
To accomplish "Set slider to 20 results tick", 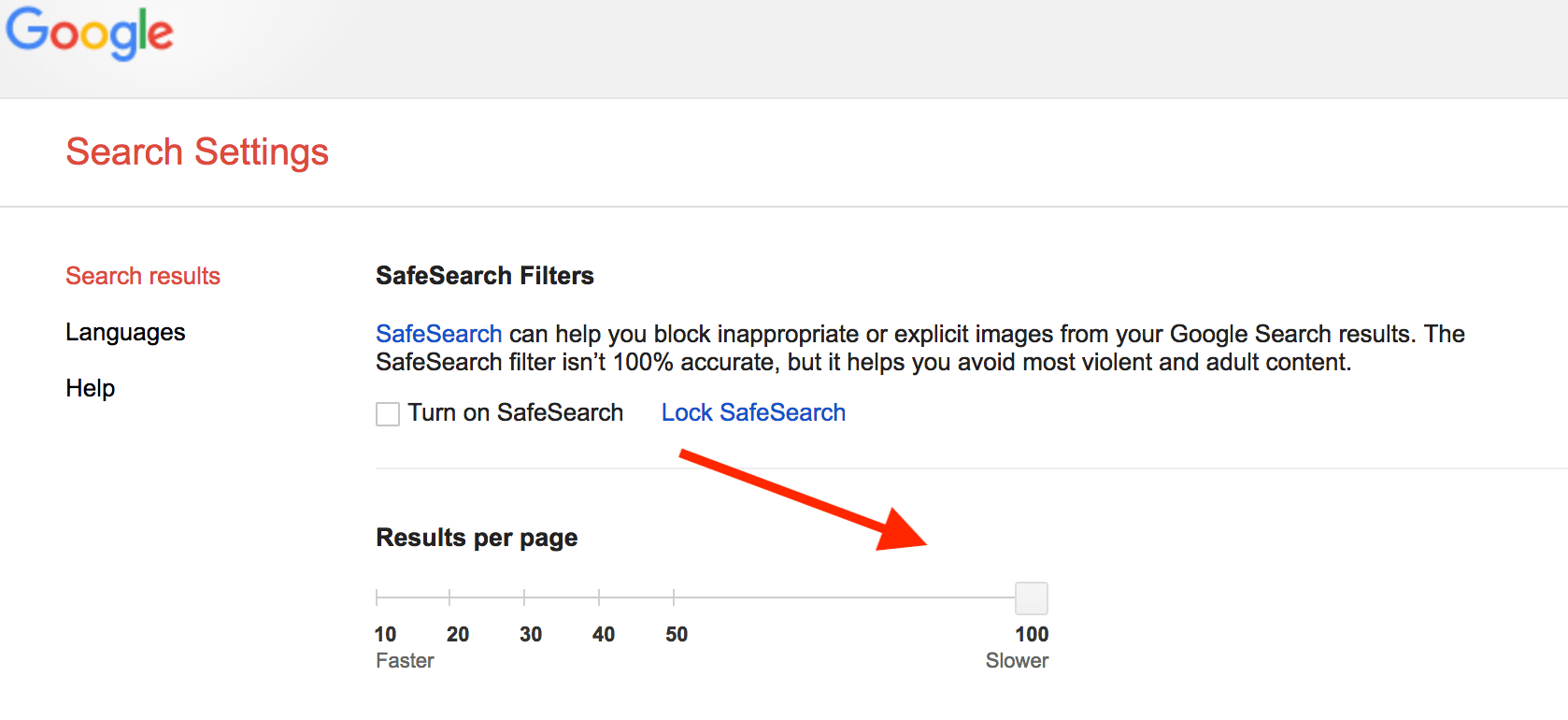I will 449,598.
